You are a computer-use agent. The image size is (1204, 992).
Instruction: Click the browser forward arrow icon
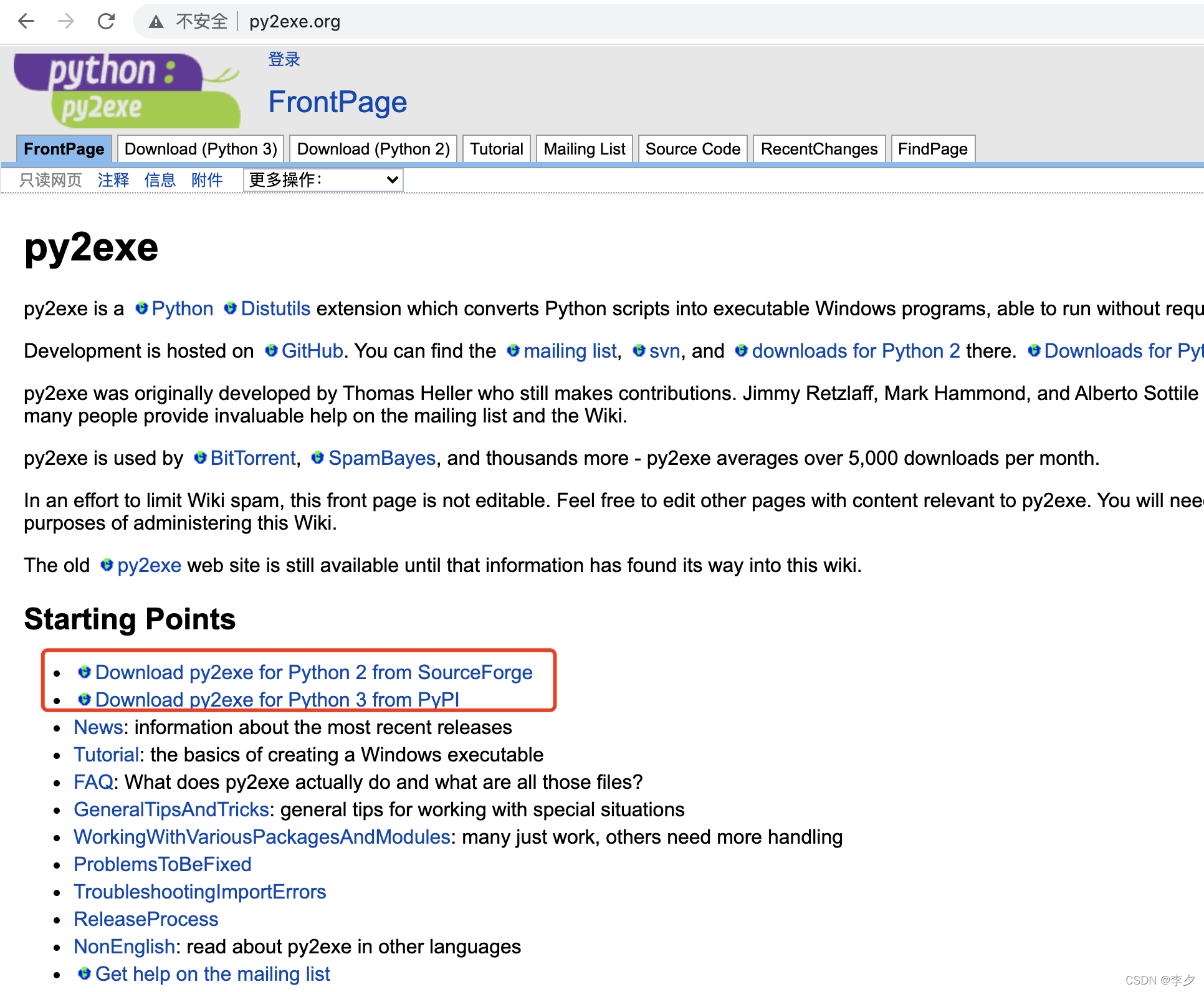(66, 21)
